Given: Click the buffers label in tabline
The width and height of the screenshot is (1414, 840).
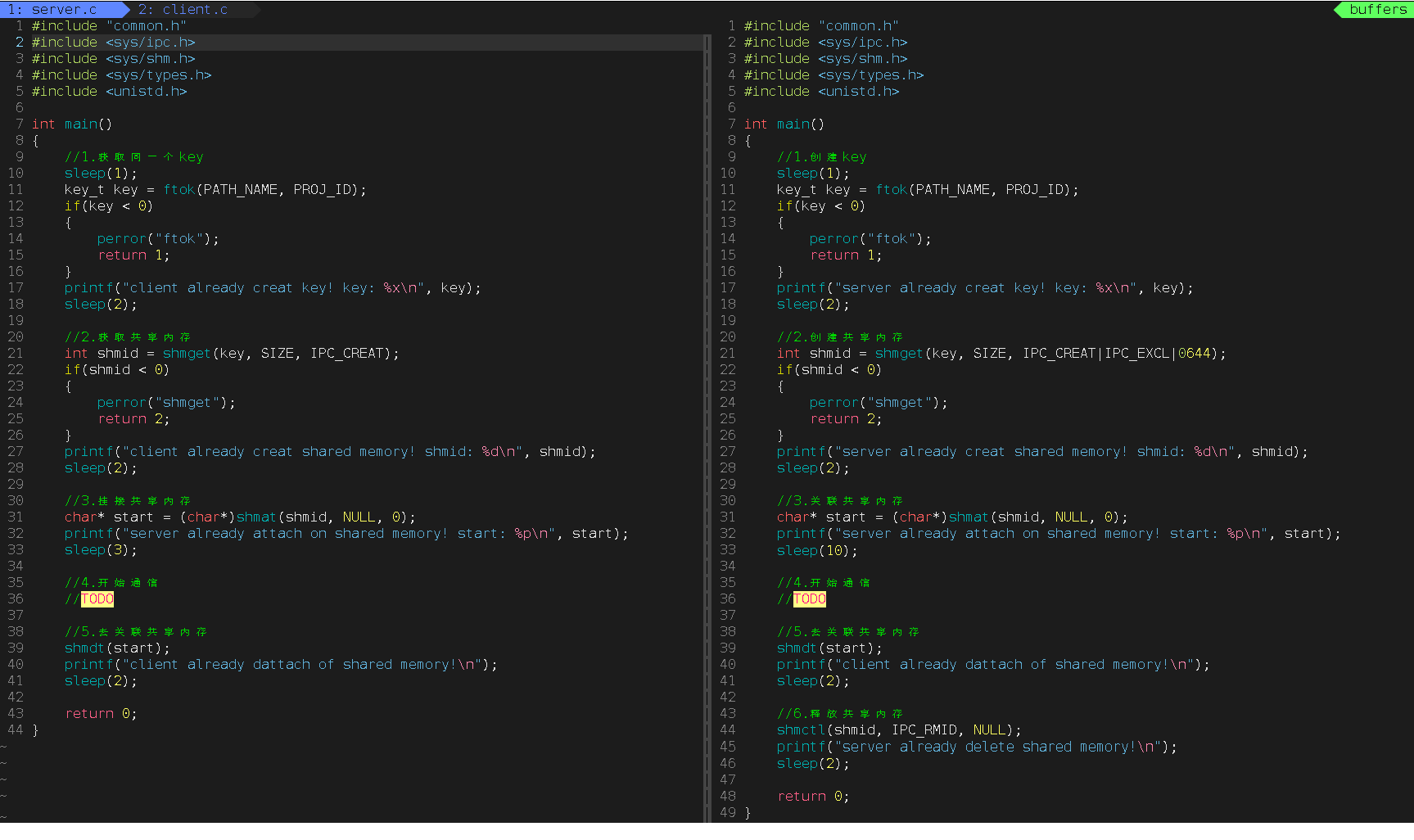Looking at the screenshot, I should click(1378, 9).
